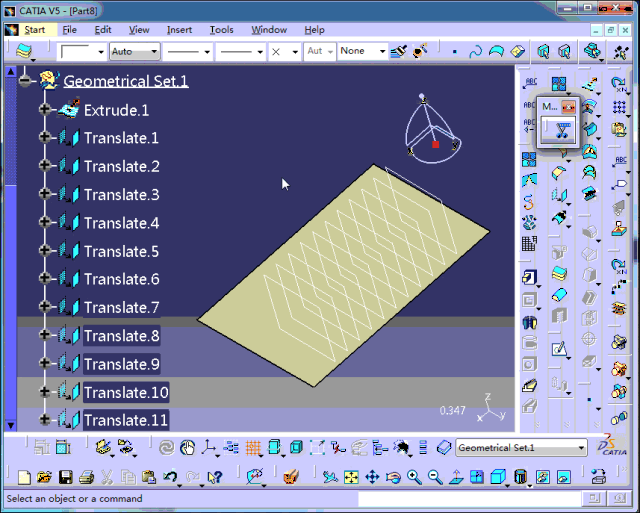Click the Painter brush icon in Graphic Properties
This screenshot has height=513, width=640.
[398, 51]
